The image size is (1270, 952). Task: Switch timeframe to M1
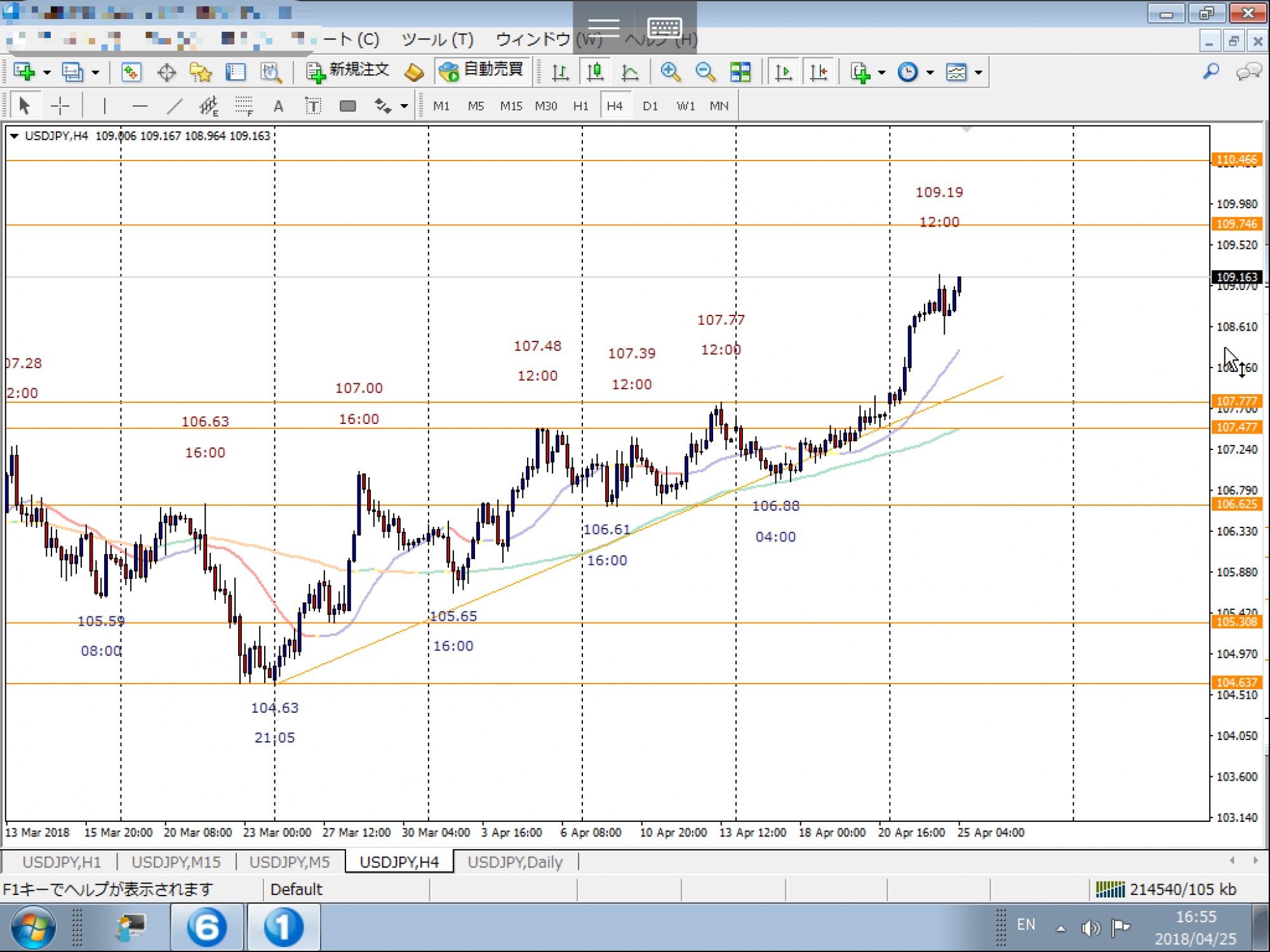click(441, 106)
